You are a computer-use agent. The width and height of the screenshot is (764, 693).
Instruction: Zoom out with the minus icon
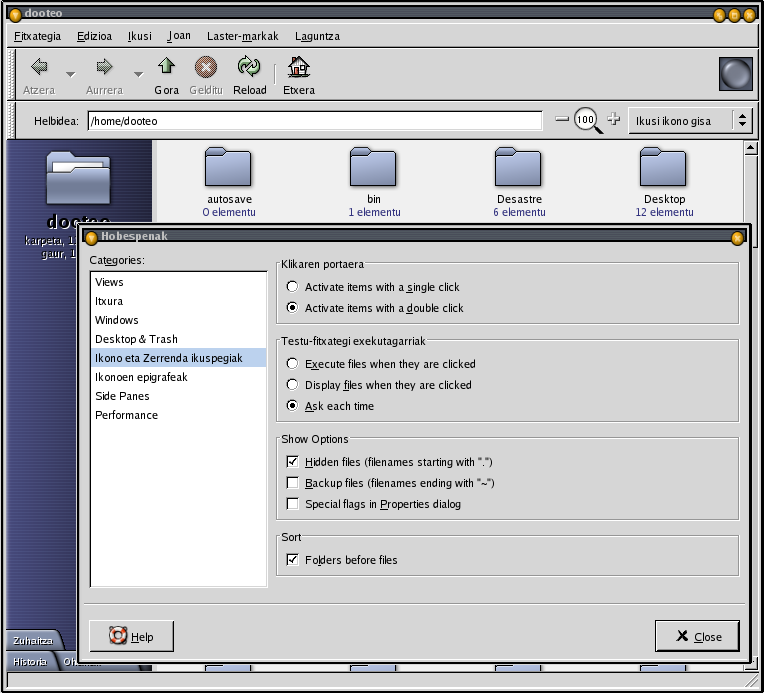click(x=562, y=120)
